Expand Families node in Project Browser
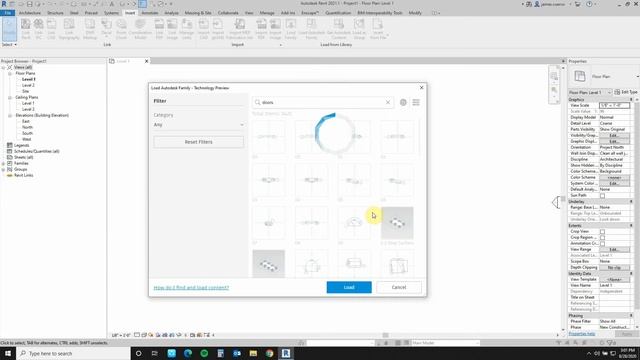The image size is (640, 360). tap(3, 163)
